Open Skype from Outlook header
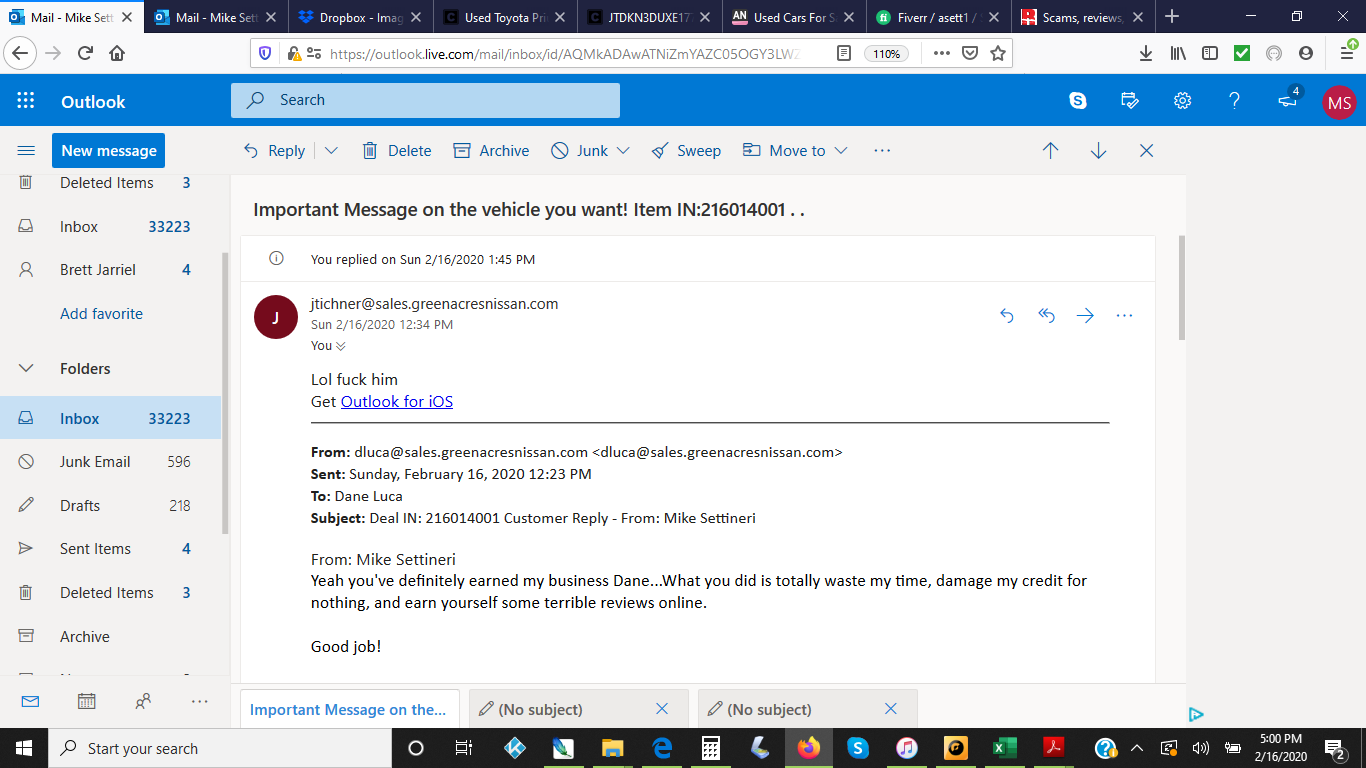Image resolution: width=1366 pixels, height=768 pixels. [x=1078, y=101]
